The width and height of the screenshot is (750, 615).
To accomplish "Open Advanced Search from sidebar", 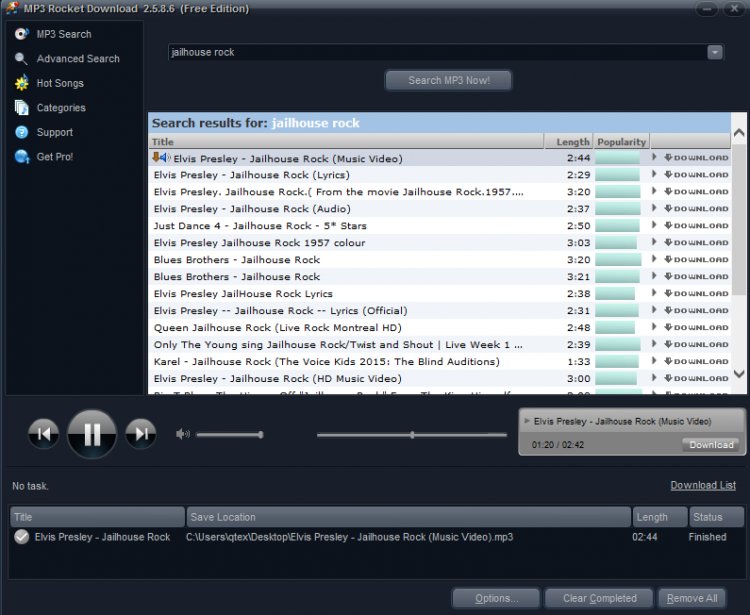I will [x=78, y=58].
